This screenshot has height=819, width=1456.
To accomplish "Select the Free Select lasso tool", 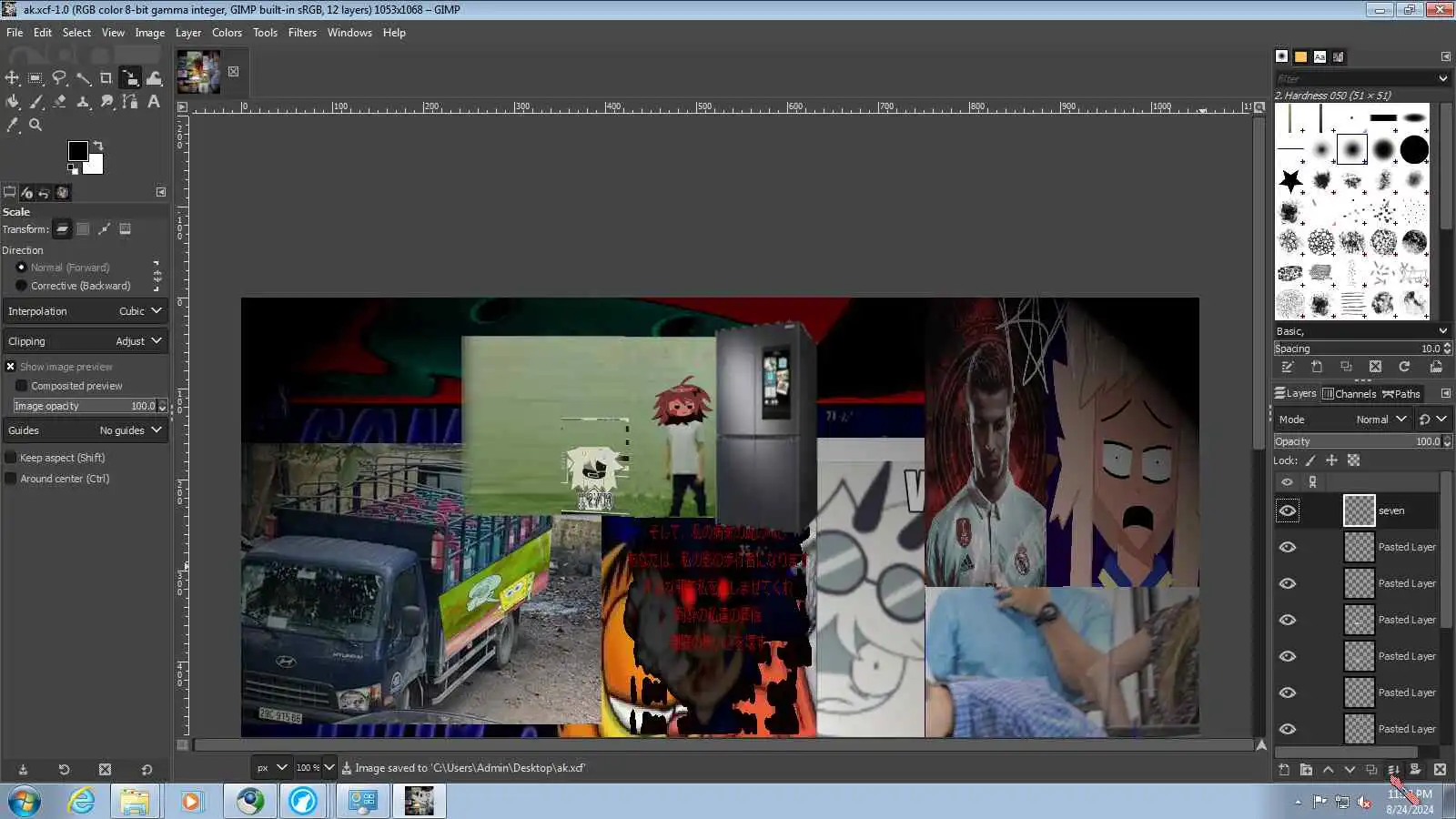I will tap(59, 78).
